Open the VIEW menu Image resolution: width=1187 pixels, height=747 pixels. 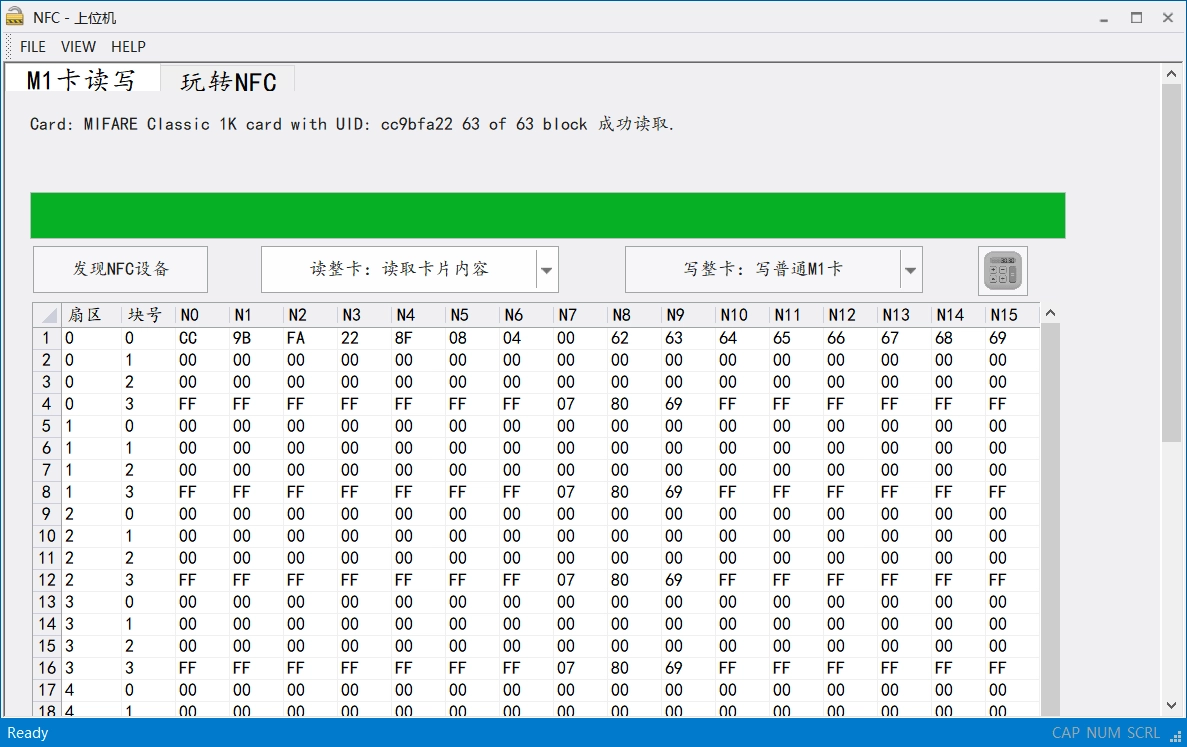(x=78, y=47)
